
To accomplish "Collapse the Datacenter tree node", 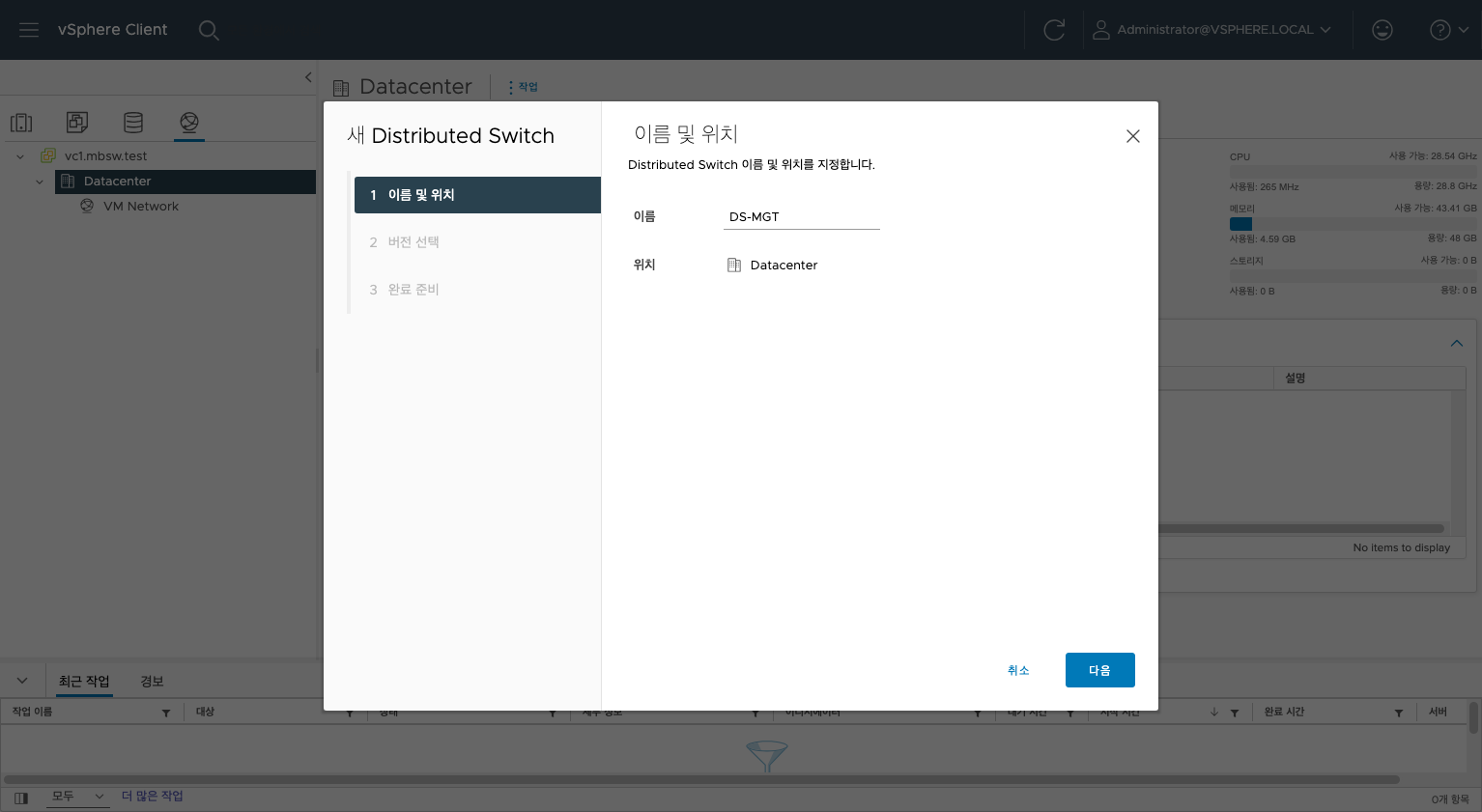I will [x=40, y=182].
